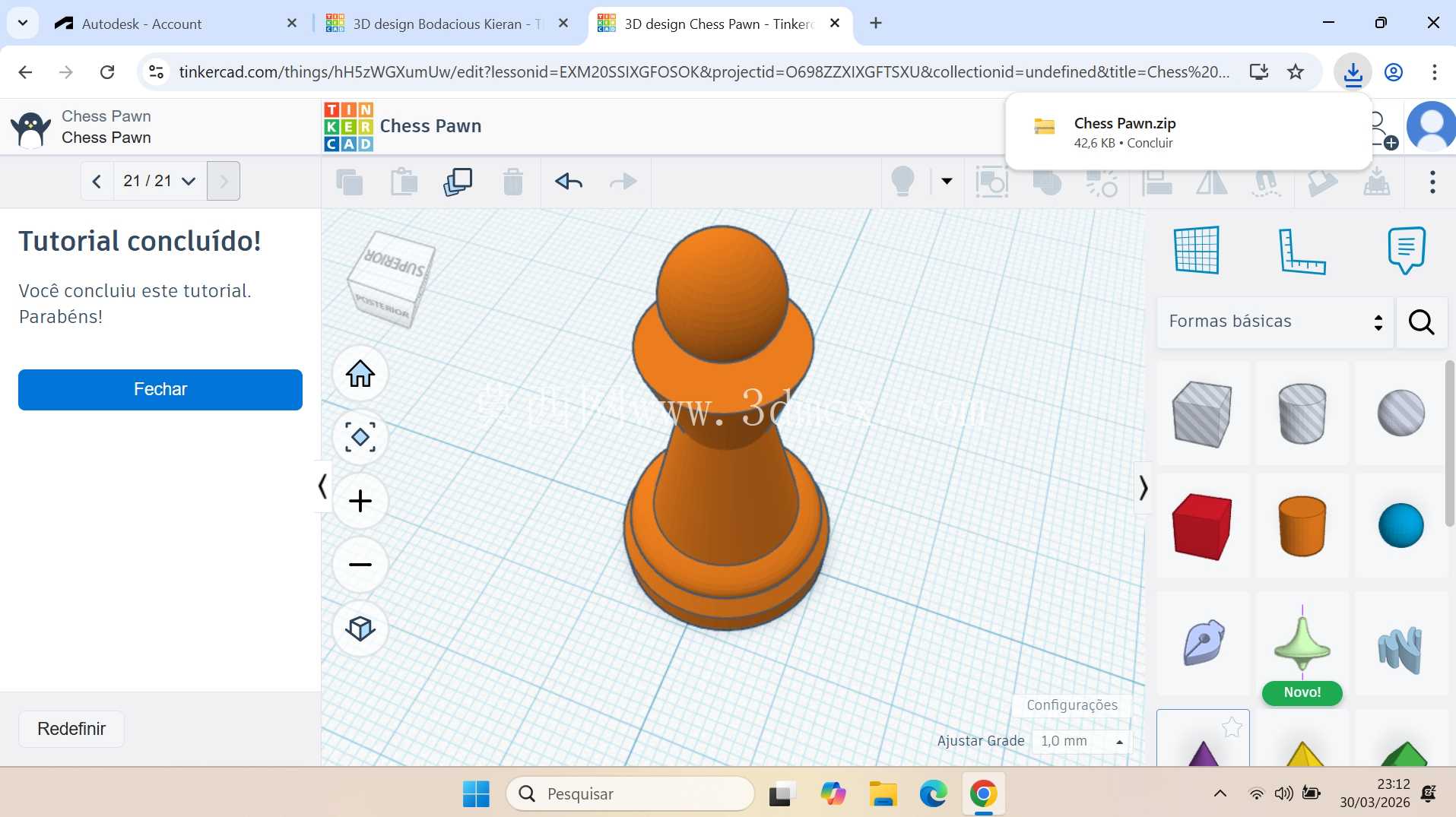Click the Home view button
Image resolution: width=1456 pixels, height=817 pixels.
coord(360,374)
